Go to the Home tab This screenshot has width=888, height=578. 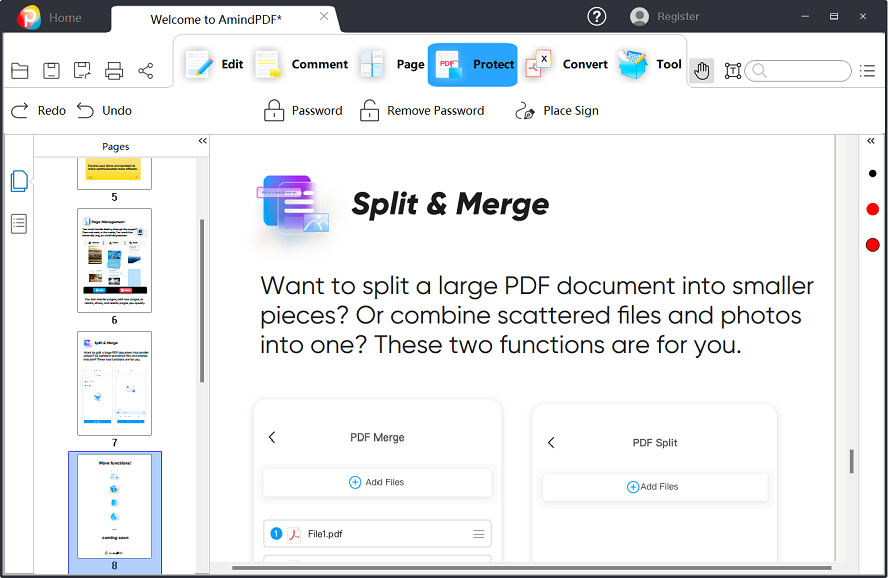coord(64,16)
